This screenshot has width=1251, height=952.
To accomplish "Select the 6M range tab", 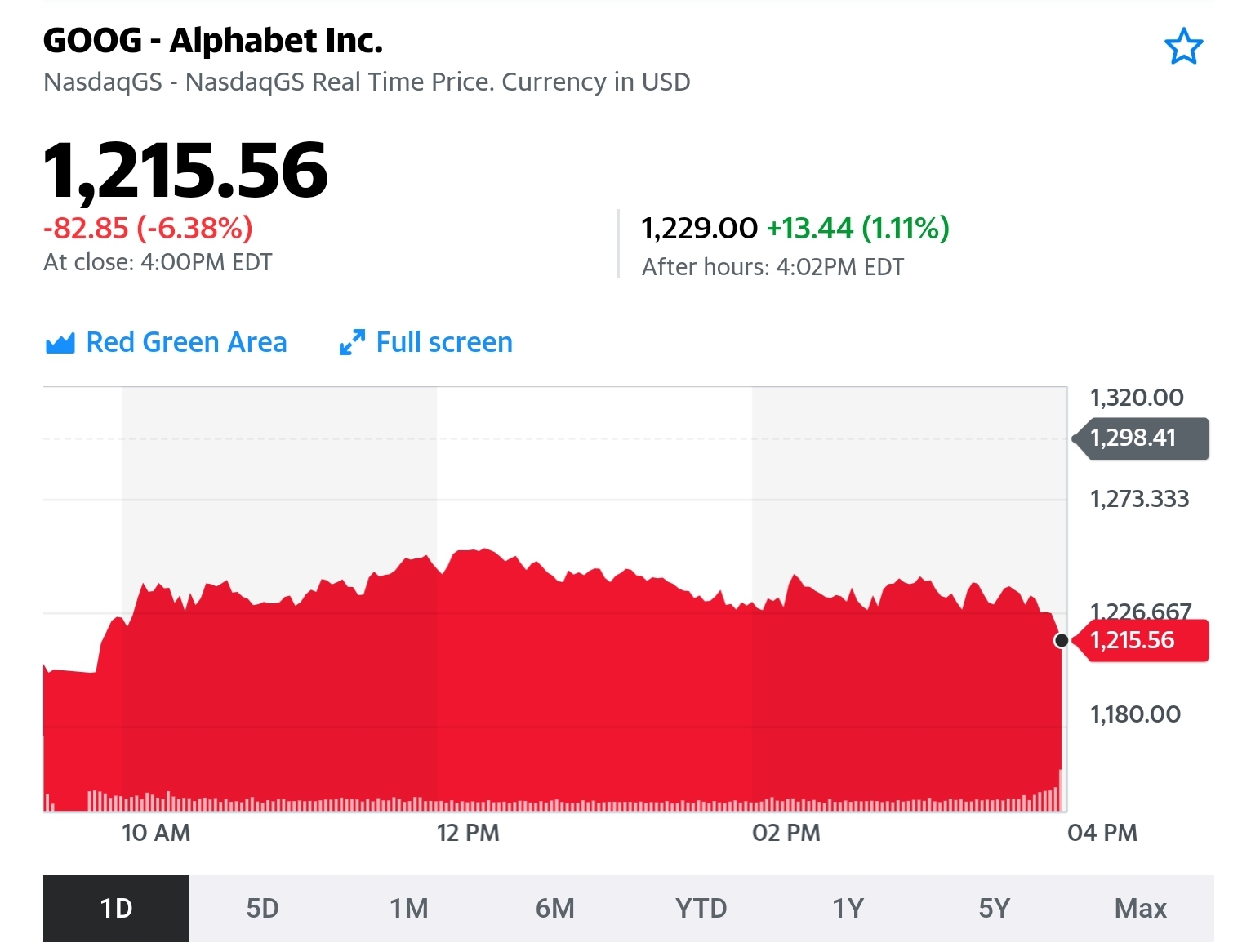I will click(555, 908).
